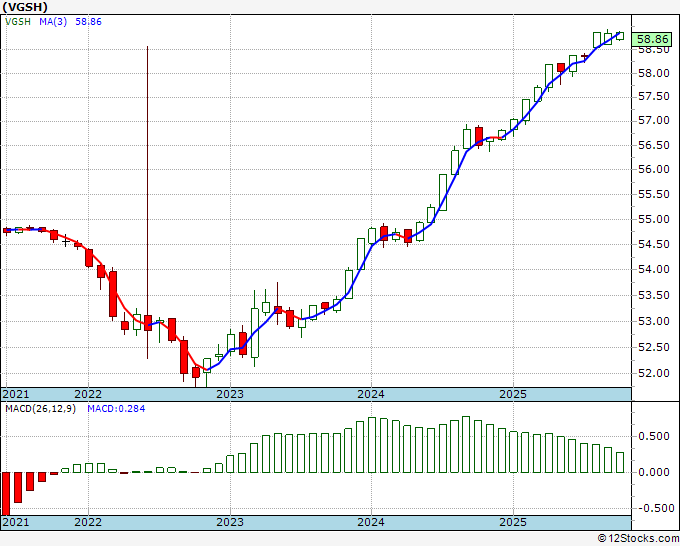Viewport: 680px width, 546px height.
Task: Click the 0.500 MACD axis label
Action: point(654,436)
